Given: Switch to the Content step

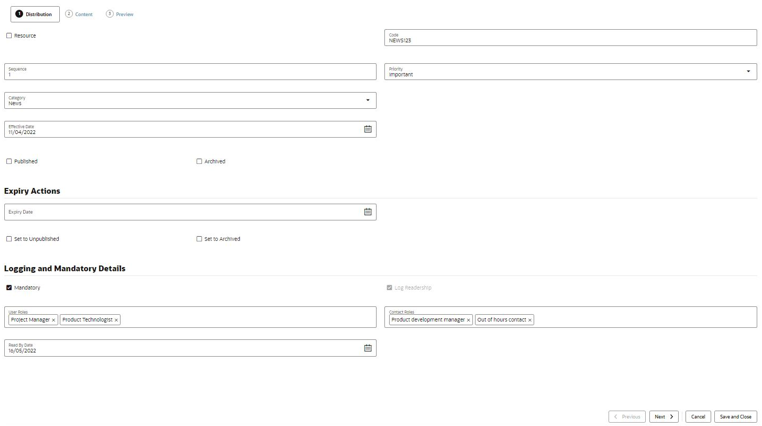Looking at the screenshot, I should [79, 14].
